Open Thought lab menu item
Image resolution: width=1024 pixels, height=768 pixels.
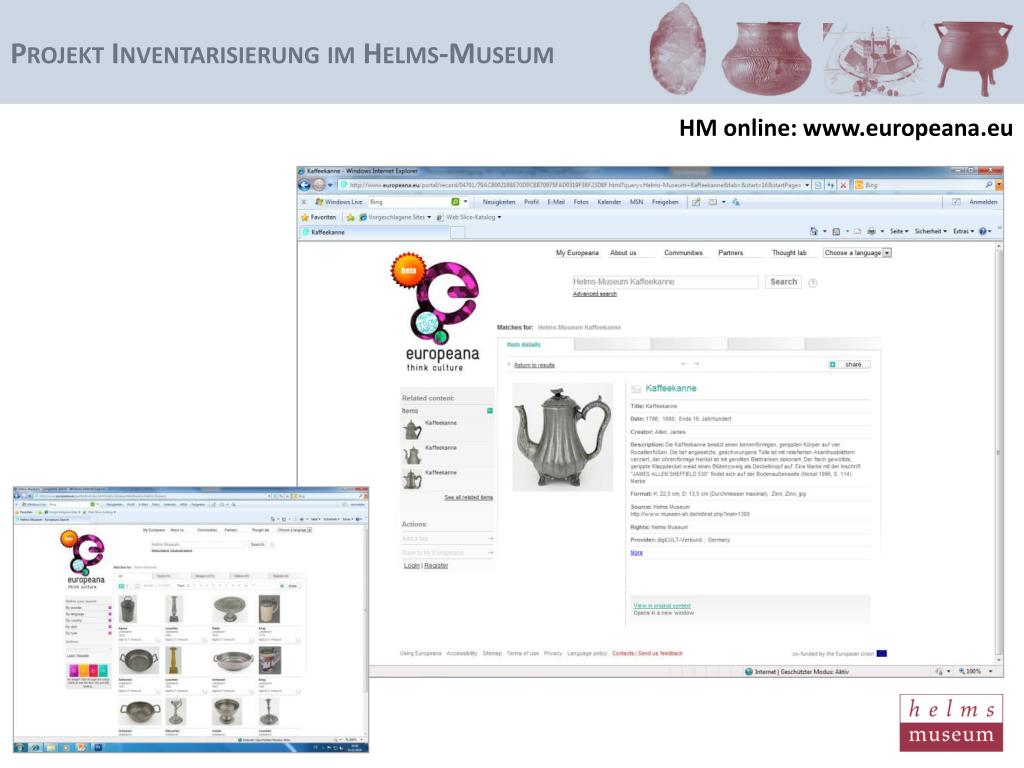point(789,253)
